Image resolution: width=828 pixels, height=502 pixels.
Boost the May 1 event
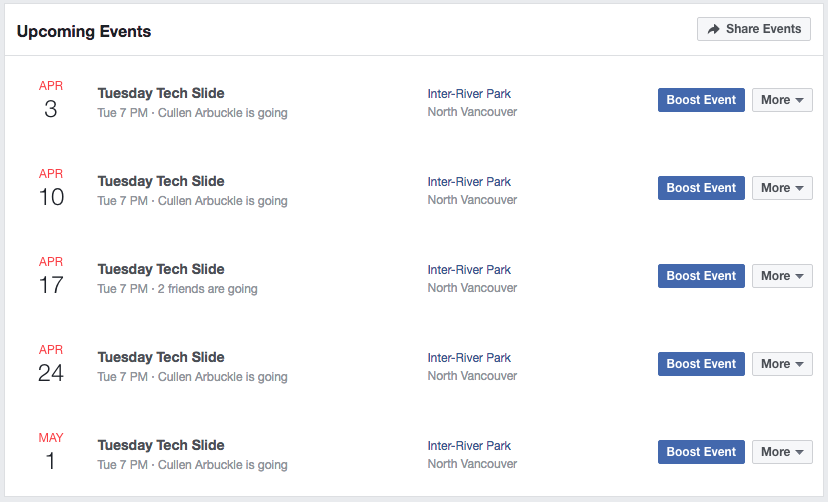coord(701,452)
